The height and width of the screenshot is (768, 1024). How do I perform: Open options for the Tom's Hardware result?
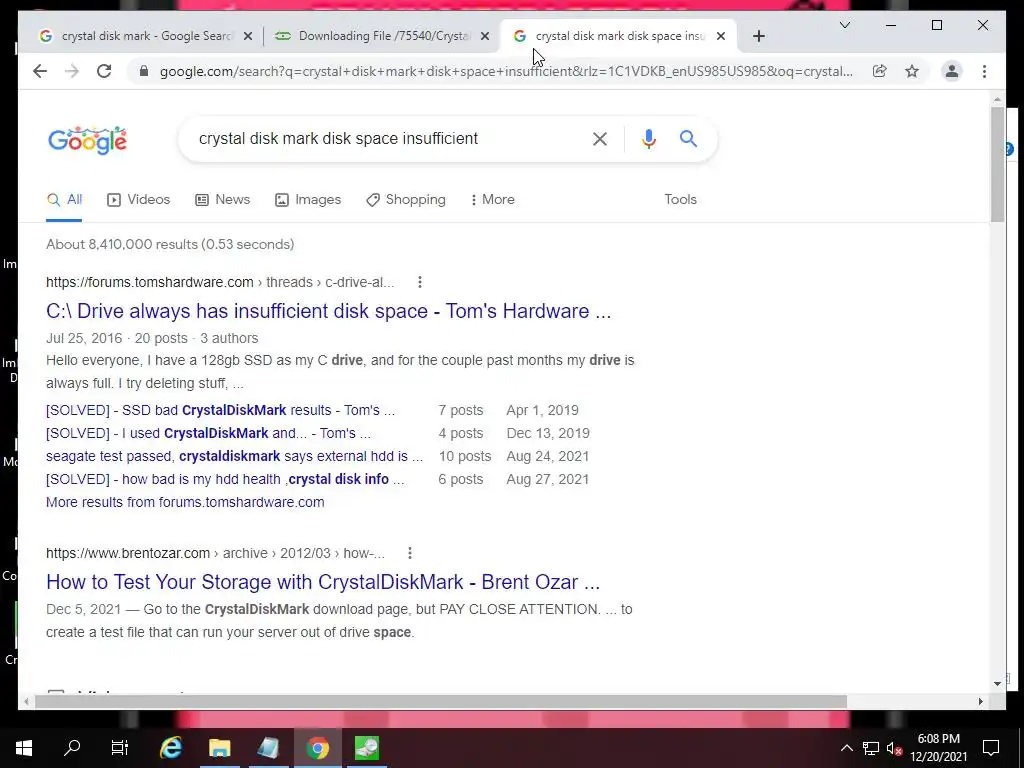(420, 282)
